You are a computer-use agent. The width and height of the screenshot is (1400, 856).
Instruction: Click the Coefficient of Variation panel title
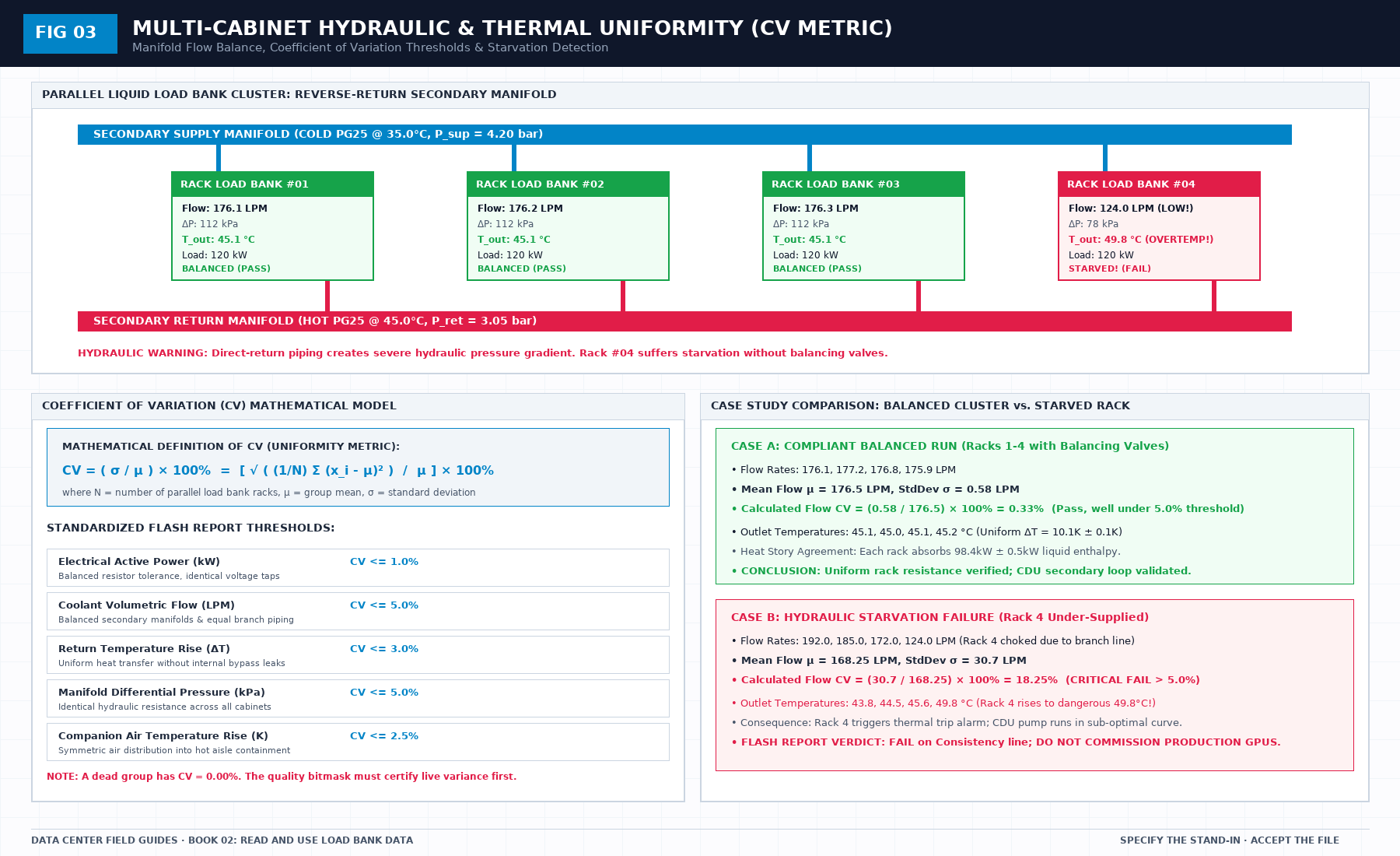[x=219, y=406]
